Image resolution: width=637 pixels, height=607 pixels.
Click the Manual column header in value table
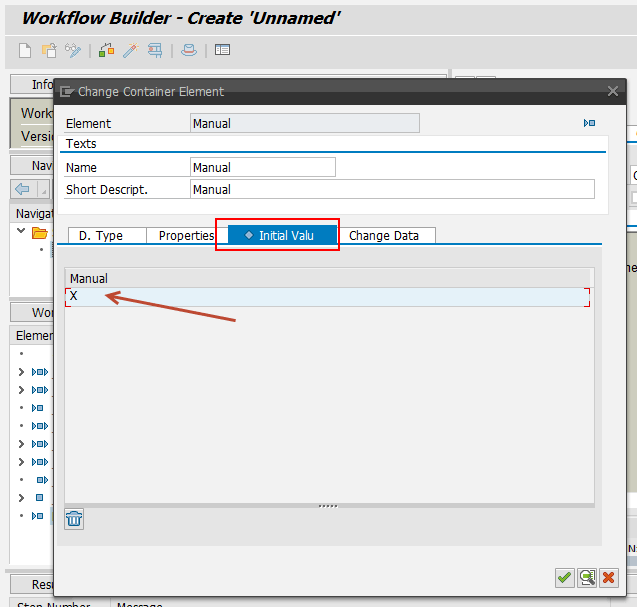click(327, 278)
